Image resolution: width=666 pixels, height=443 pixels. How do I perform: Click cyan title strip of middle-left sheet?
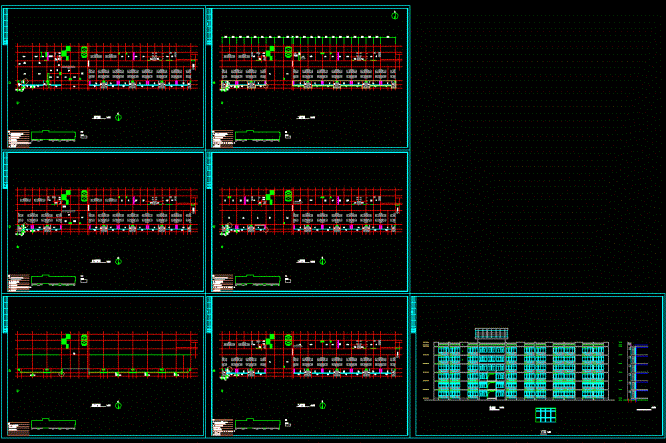(x=6, y=171)
